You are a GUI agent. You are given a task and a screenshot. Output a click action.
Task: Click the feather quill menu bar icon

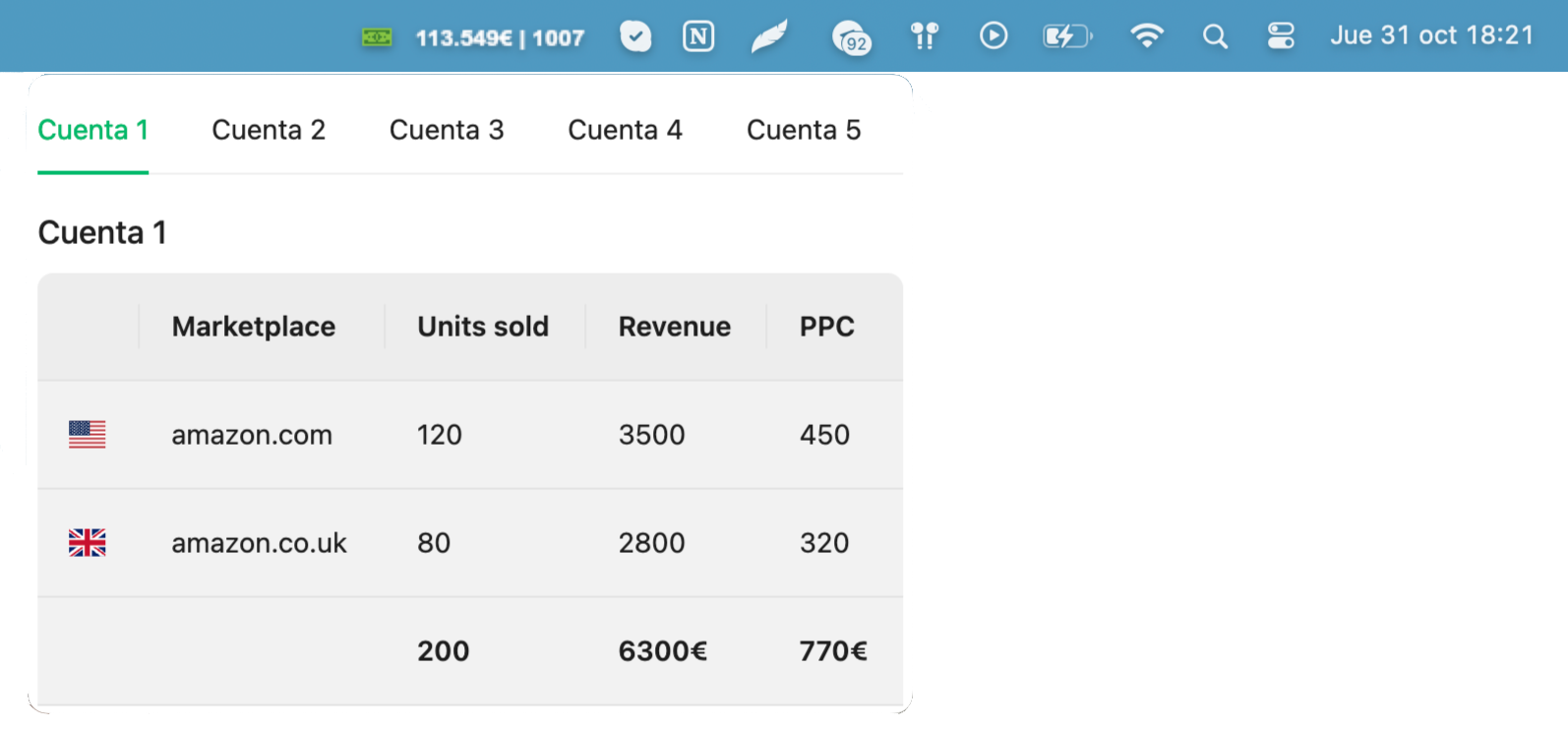pos(769,37)
